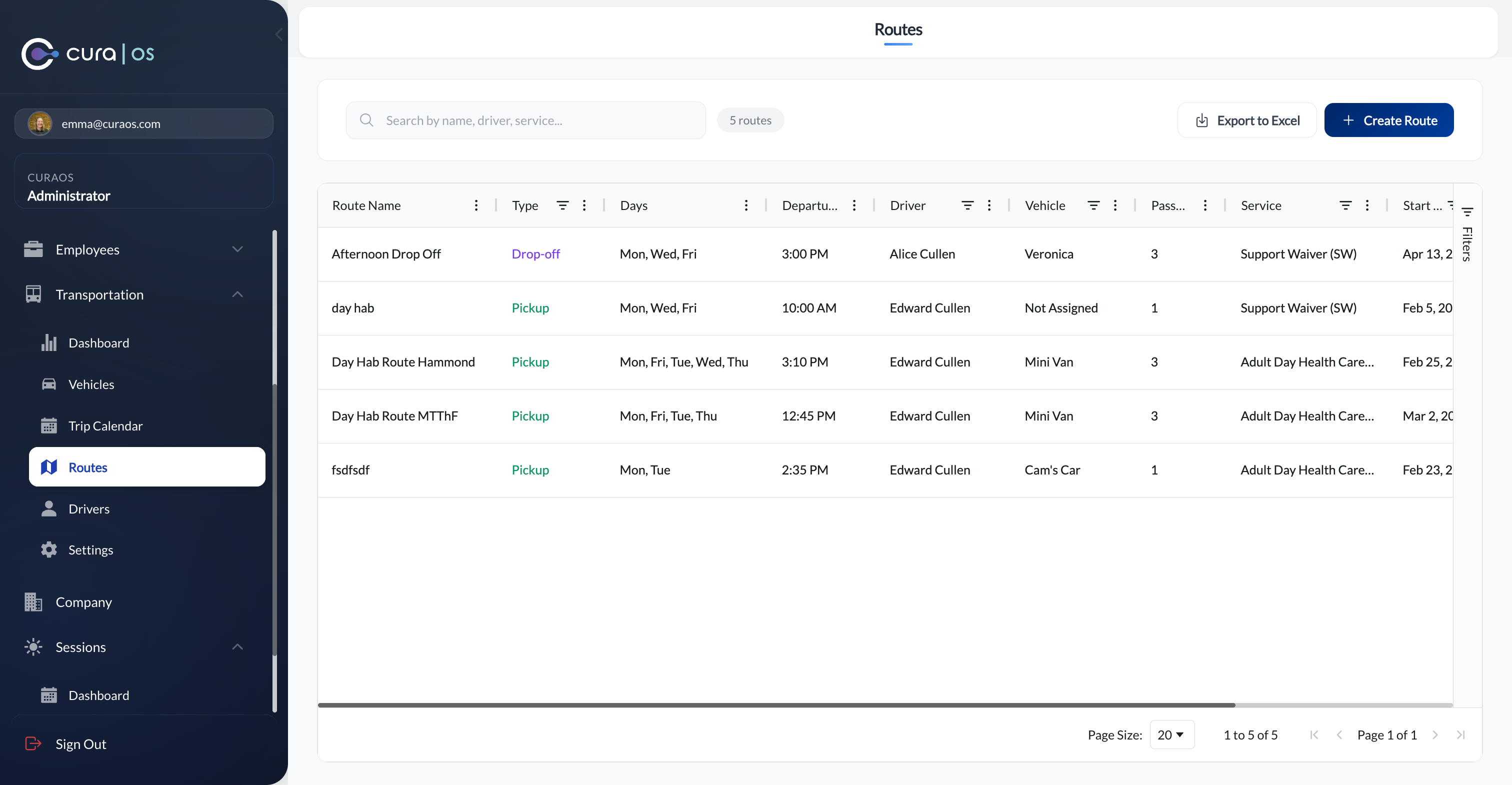Go to Drivers page
The width and height of the screenshot is (1512, 785).
[x=88, y=509]
